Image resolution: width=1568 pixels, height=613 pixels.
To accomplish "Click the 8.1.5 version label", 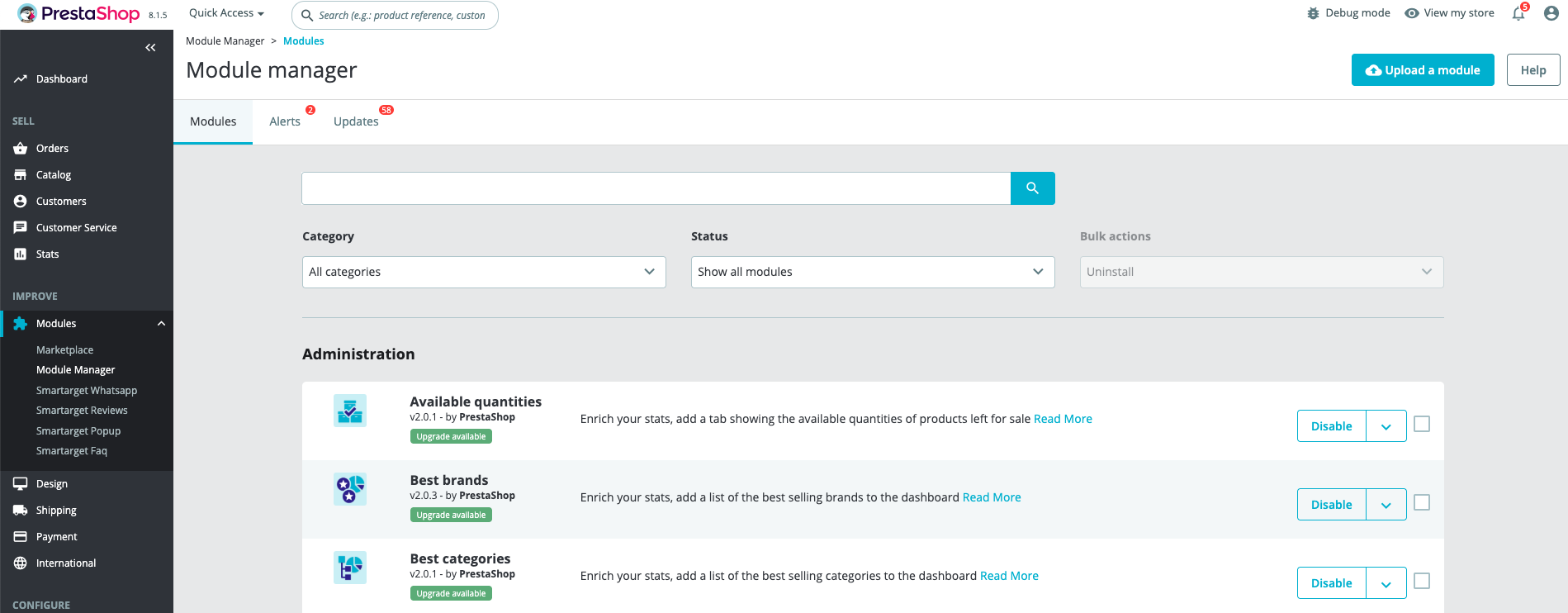I will pyautogui.click(x=158, y=16).
